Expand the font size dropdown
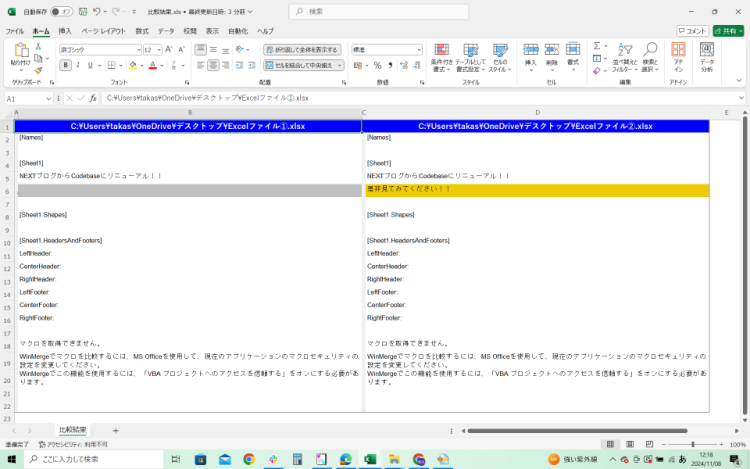The height and width of the screenshot is (469, 750). pos(158,49)
